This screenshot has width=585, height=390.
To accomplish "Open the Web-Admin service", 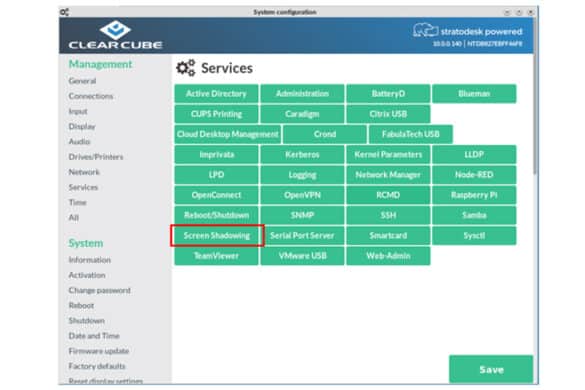I will pos(388,256).
